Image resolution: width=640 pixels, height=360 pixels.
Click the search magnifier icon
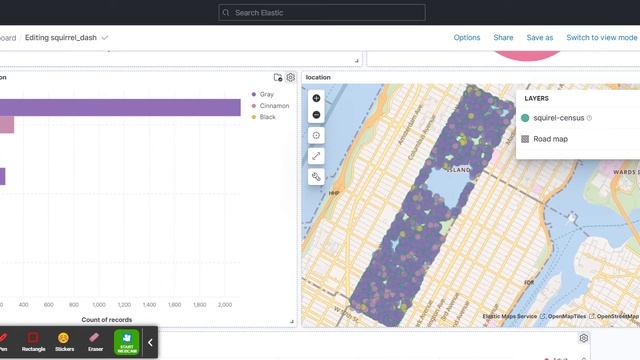coord(226,13)
